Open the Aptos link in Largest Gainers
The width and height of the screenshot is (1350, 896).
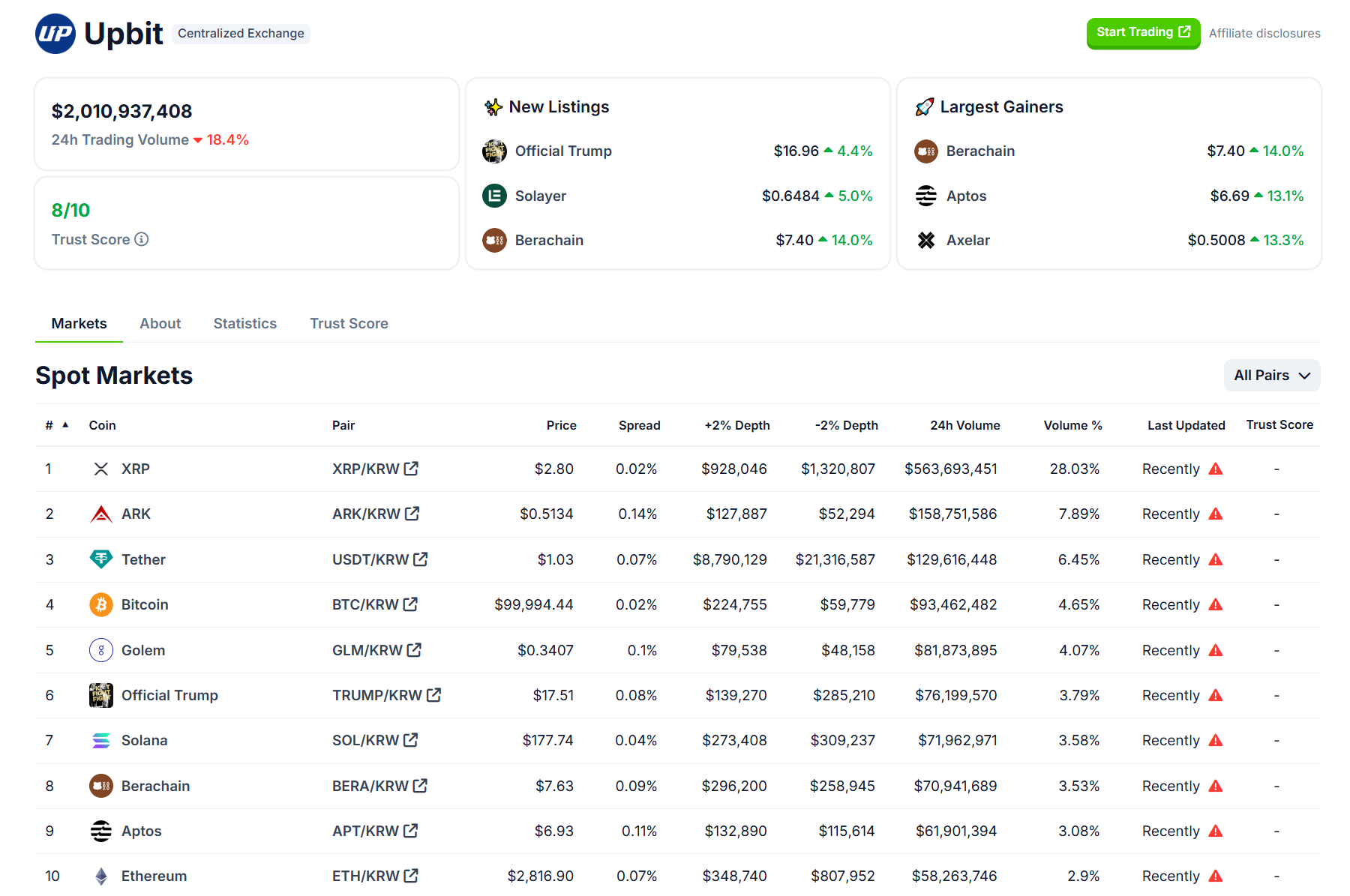[966, 196]
